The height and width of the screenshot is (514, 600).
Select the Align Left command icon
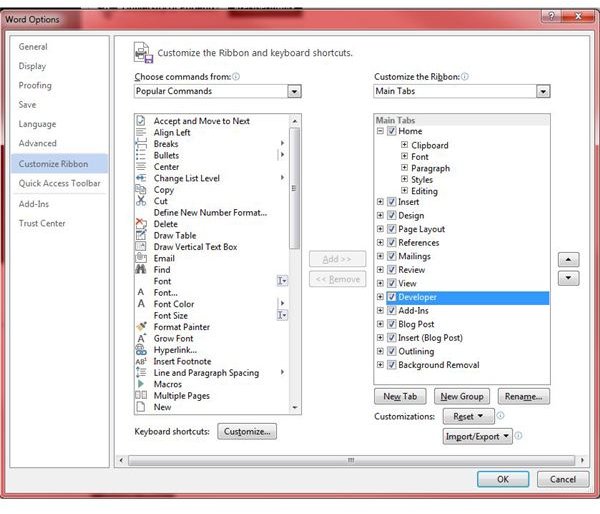tap(141, 132)
